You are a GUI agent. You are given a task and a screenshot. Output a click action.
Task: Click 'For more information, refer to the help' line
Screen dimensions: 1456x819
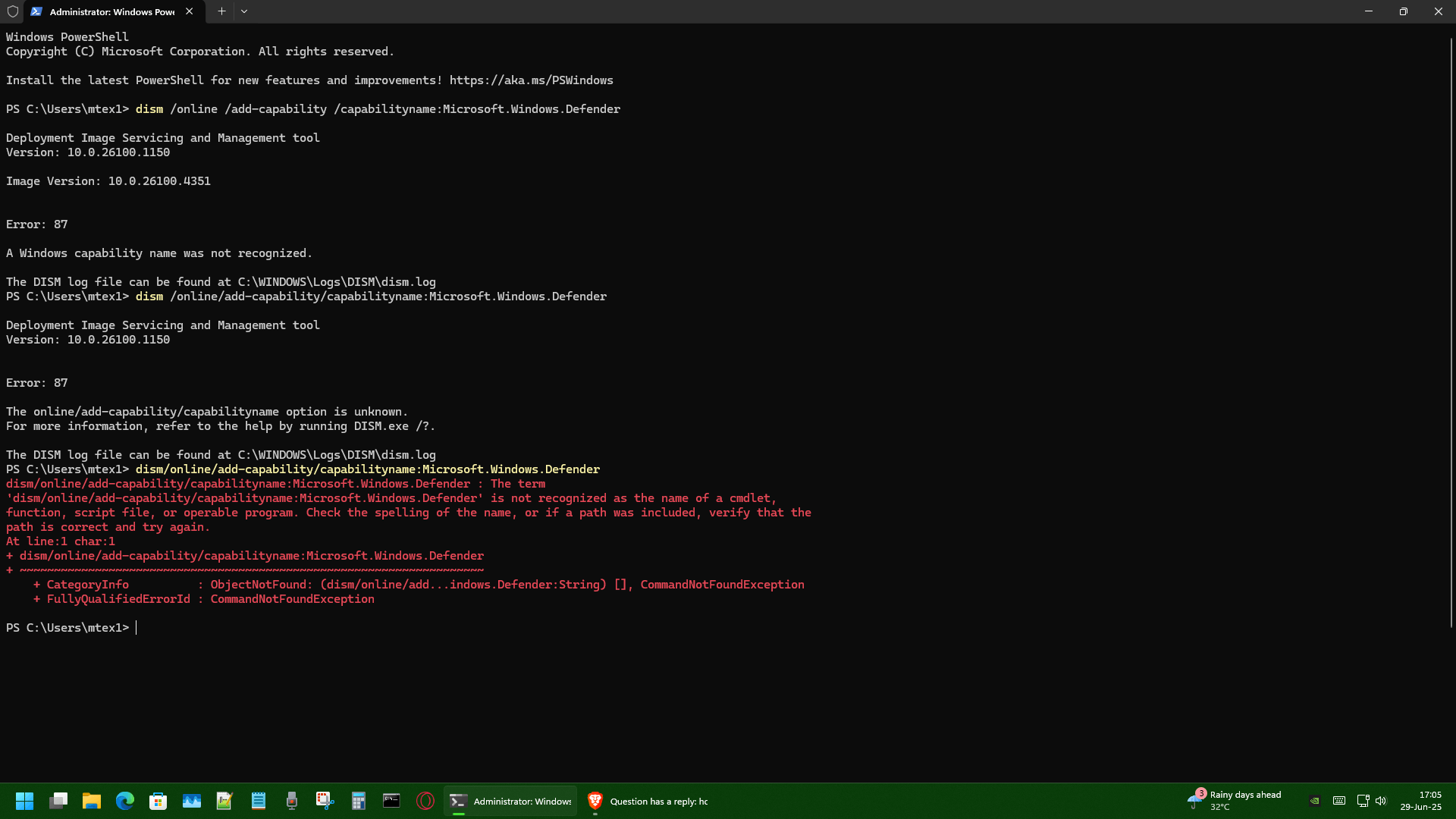pyautogui.click(x=221, y=426)
